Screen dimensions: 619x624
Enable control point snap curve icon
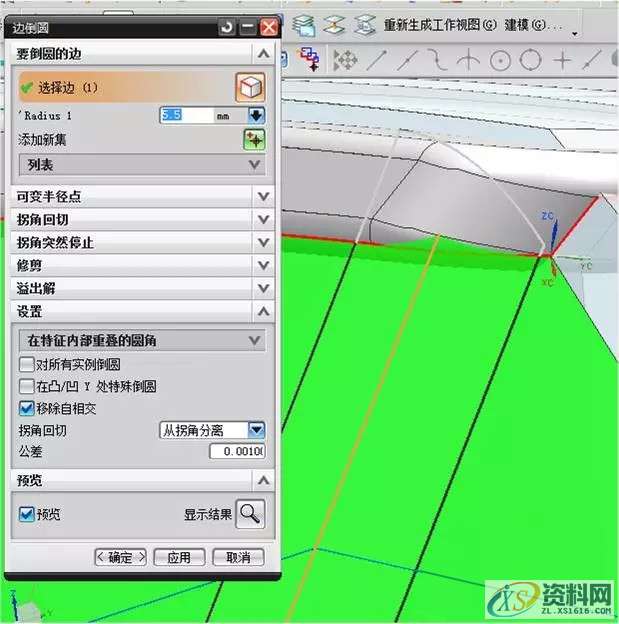(x=437, y=60)
